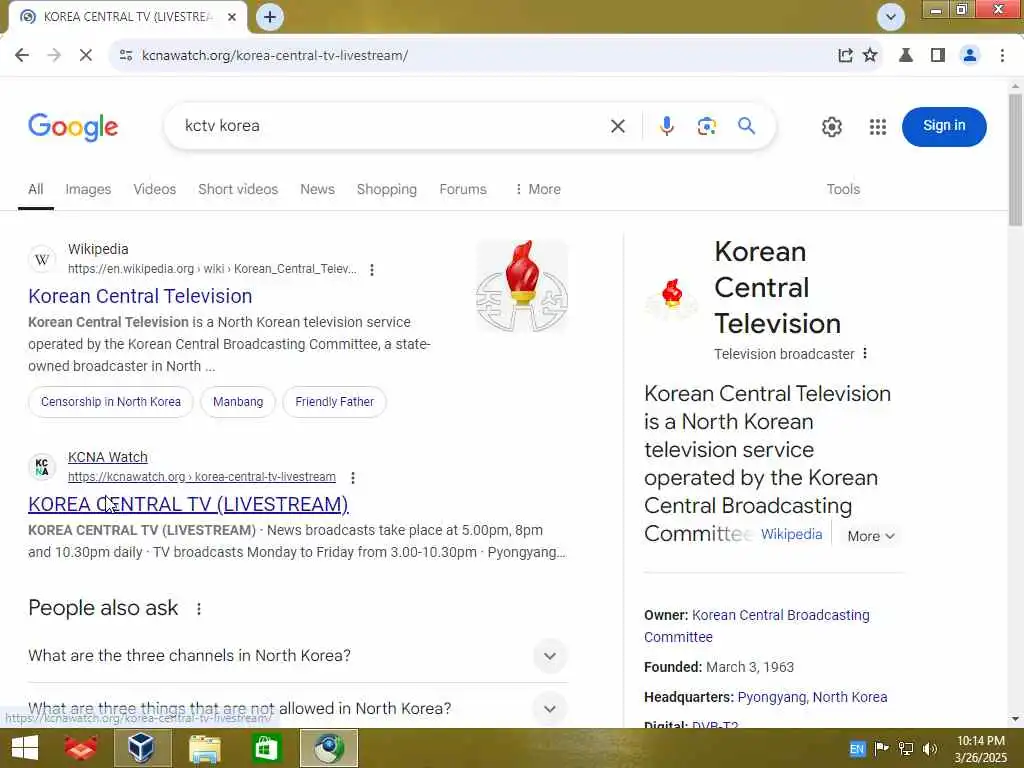Open Korean Central Broadcasting Committee owner link

[x=757, y=626]
